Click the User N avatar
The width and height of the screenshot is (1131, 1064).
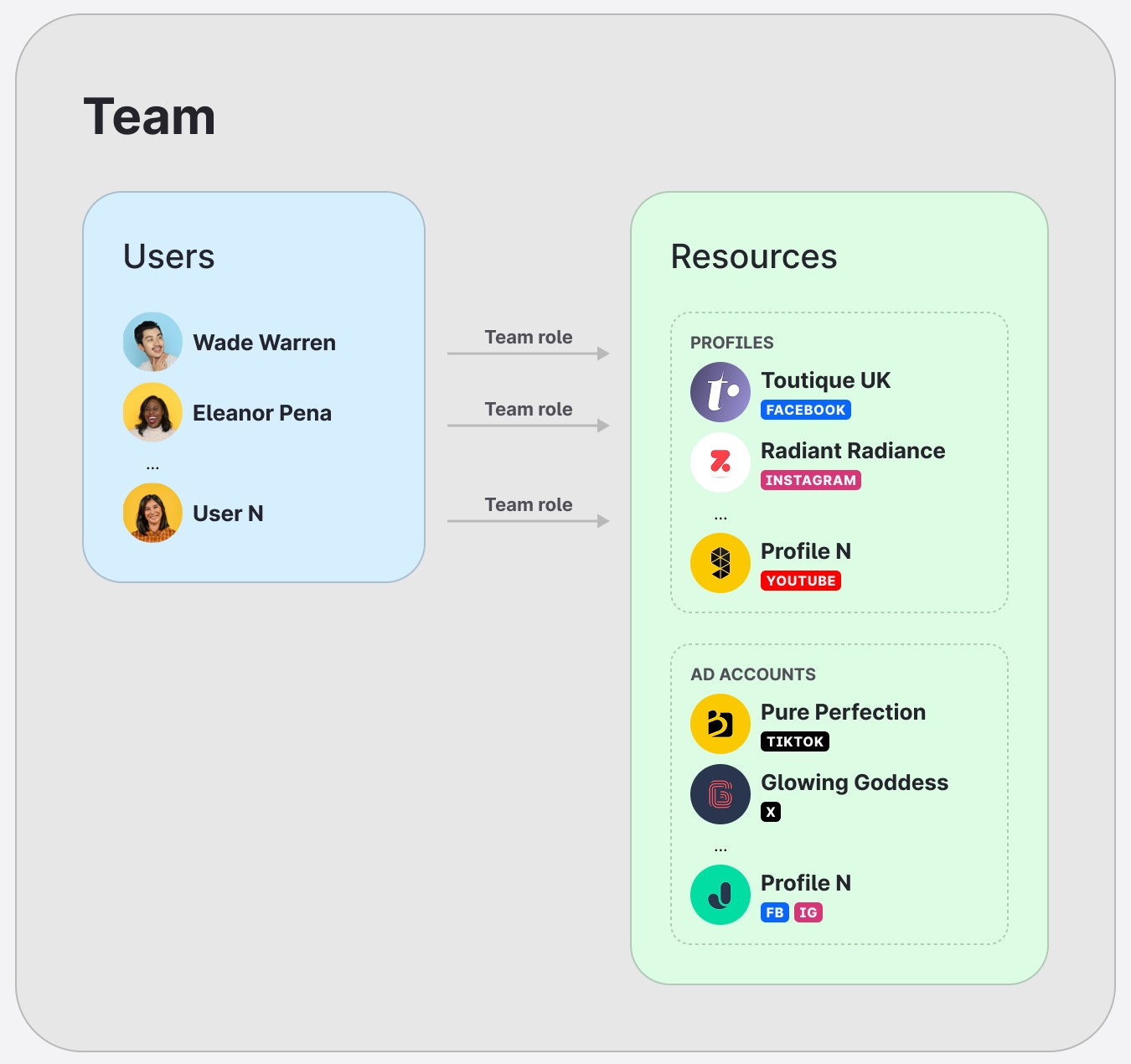[x=152, y=513]
